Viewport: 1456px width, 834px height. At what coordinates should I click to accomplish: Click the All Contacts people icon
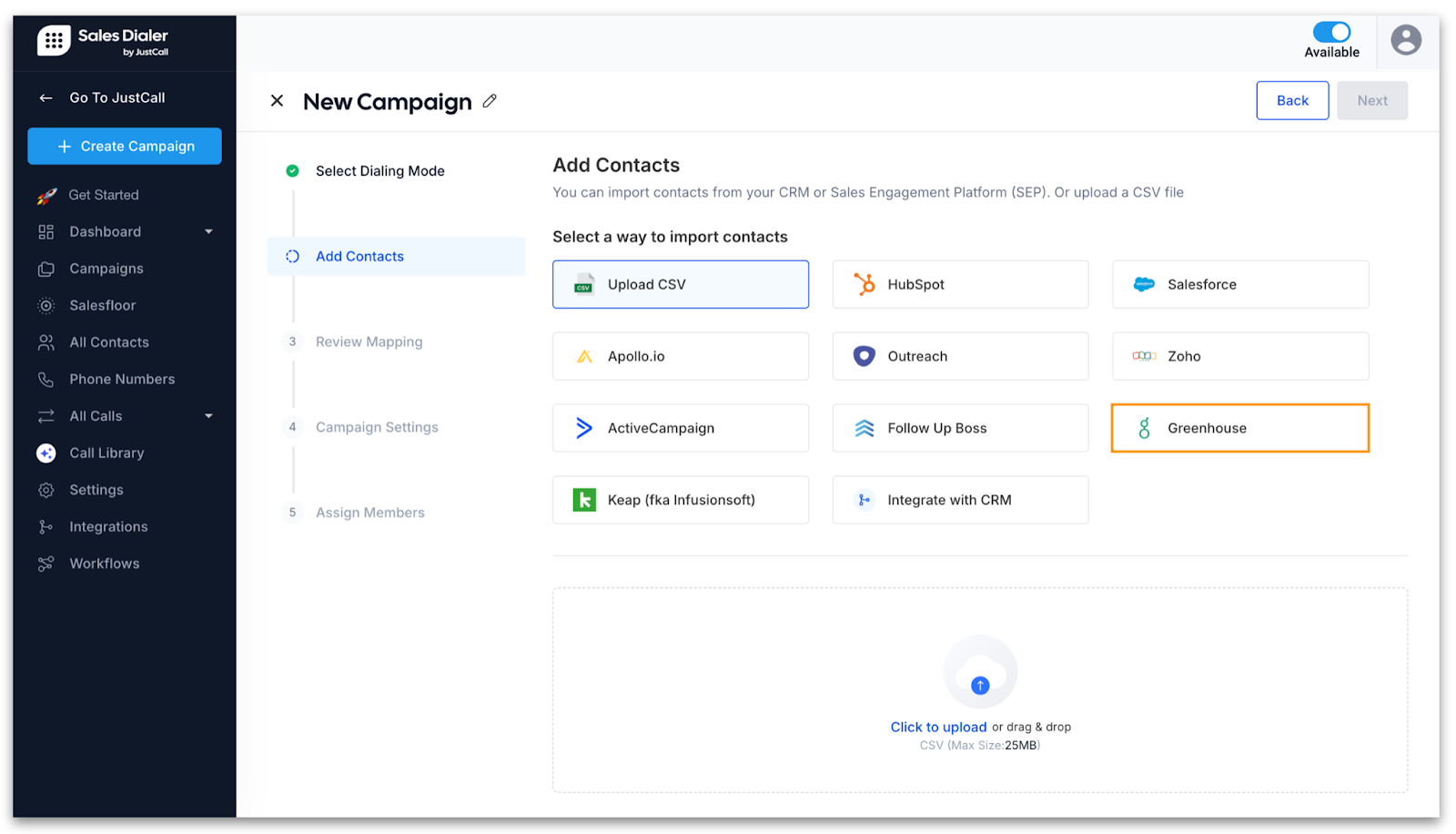45,342
